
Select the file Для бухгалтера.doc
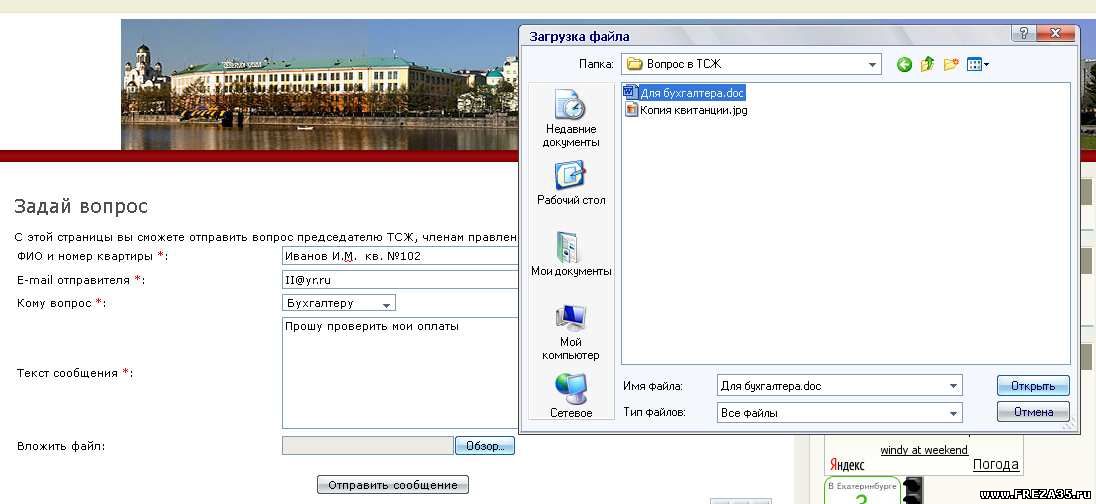pyautogui.click(x=684, y=92)
